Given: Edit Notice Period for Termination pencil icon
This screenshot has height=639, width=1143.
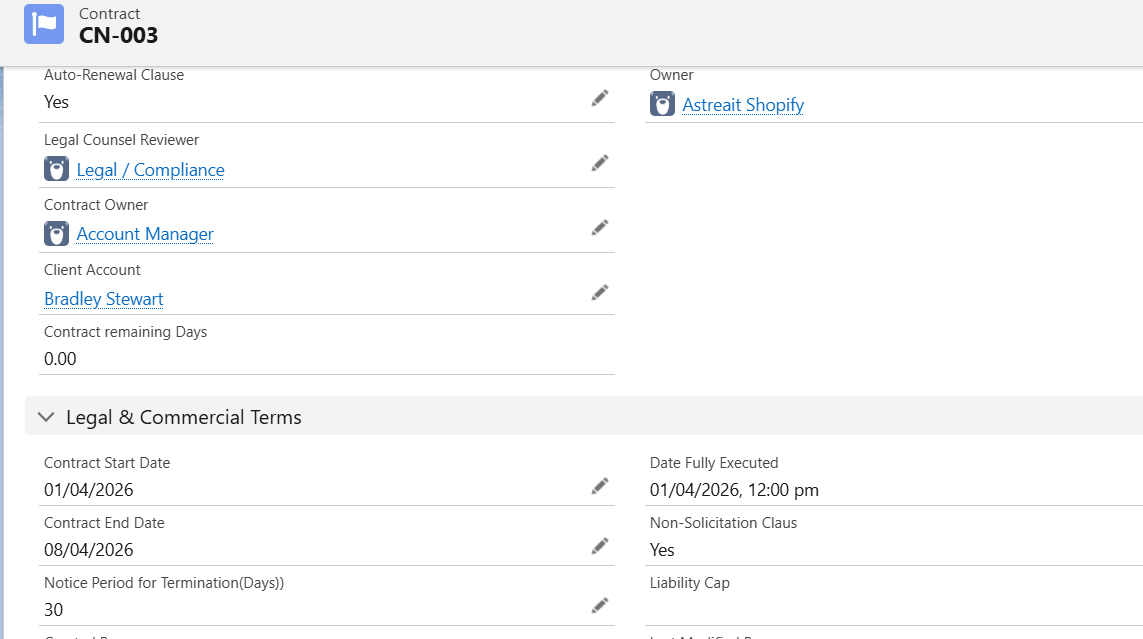Looking at the screenshot, I should coord(599,606).
